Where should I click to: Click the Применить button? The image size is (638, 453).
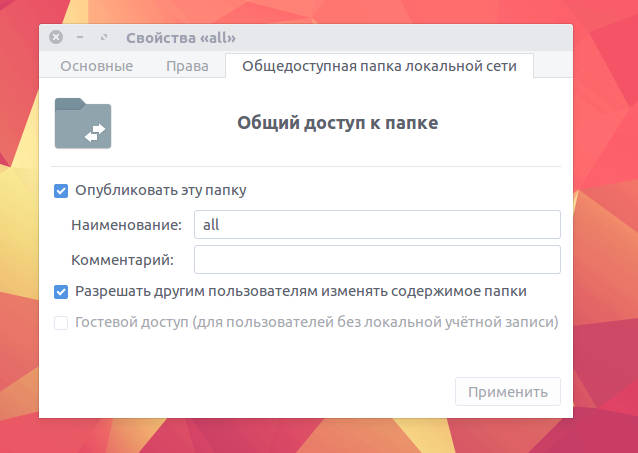[x=508, y=392]
